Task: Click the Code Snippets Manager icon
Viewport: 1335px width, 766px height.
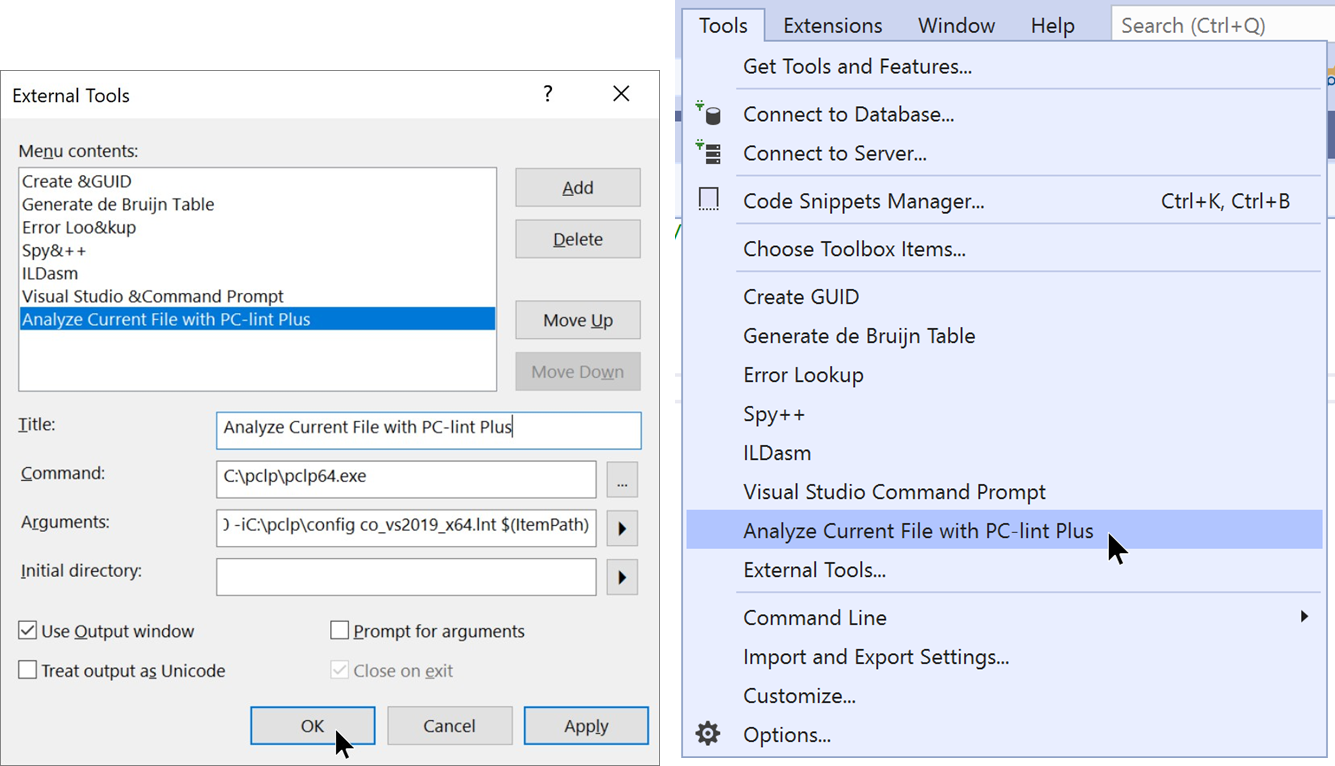Action: (709, 201)
